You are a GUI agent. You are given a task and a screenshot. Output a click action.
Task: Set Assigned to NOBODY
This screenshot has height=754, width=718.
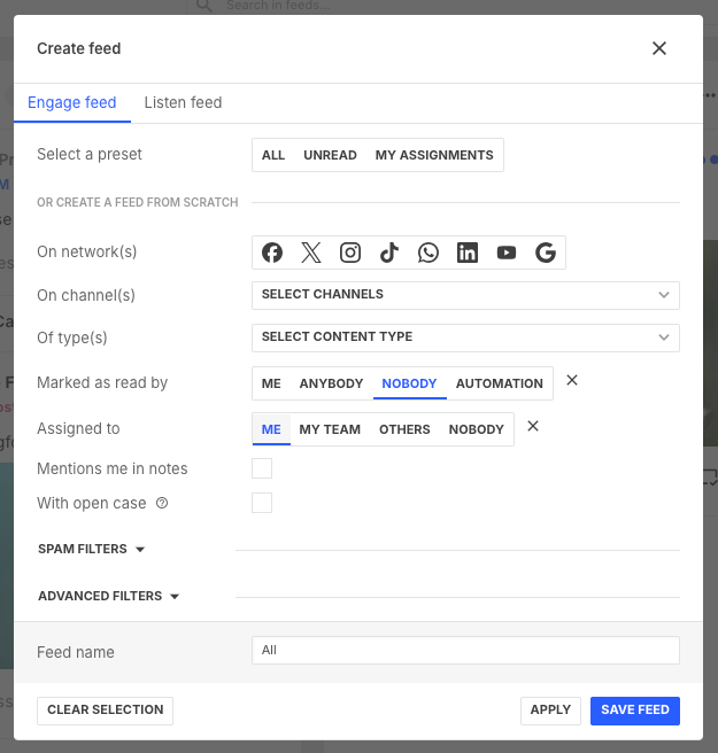[x=476, y=429]
